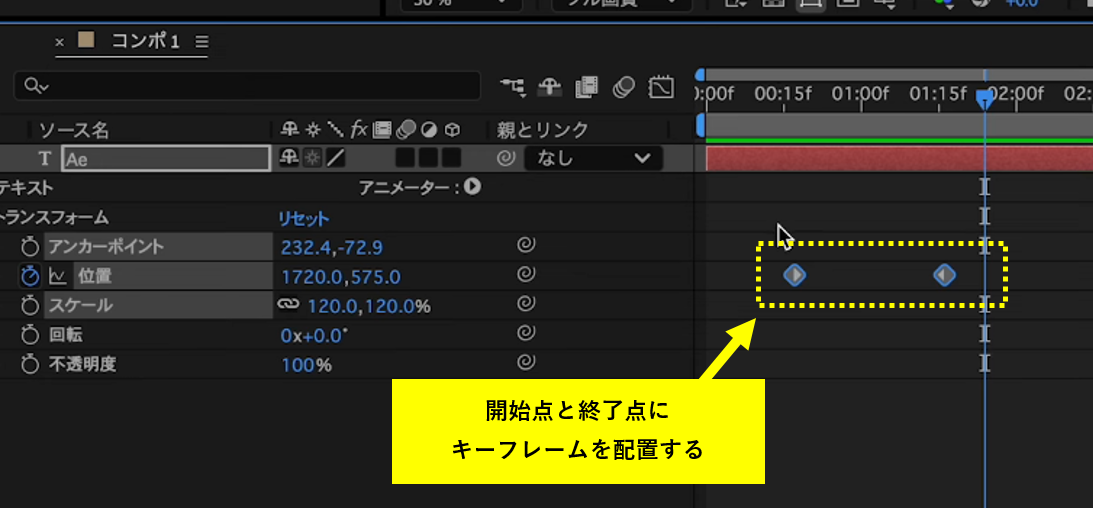The height and width of the screenshot is (508, 1093).
Task: Select the first 位置 keyframe
Action: [795, 275]
